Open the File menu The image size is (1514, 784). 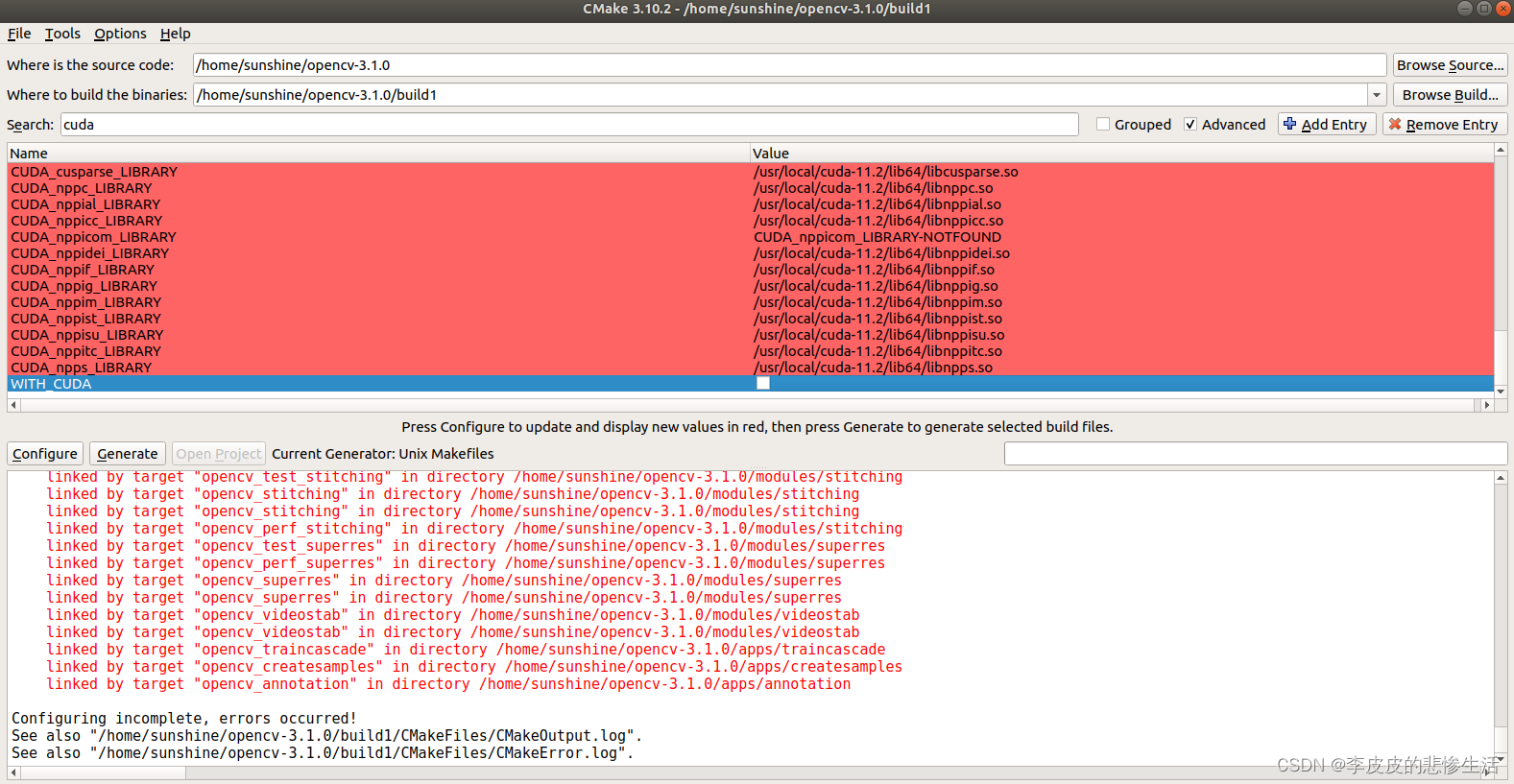click(x=19, y=34)
